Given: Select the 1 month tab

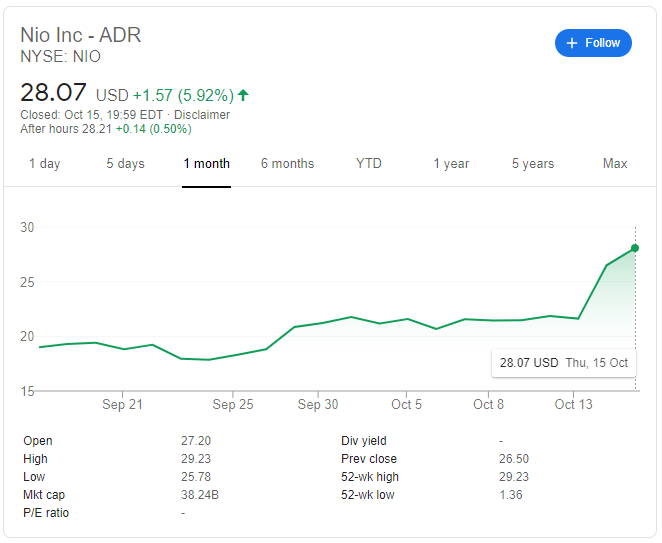Looking at the screenshot, I should (x=206, y=164).
